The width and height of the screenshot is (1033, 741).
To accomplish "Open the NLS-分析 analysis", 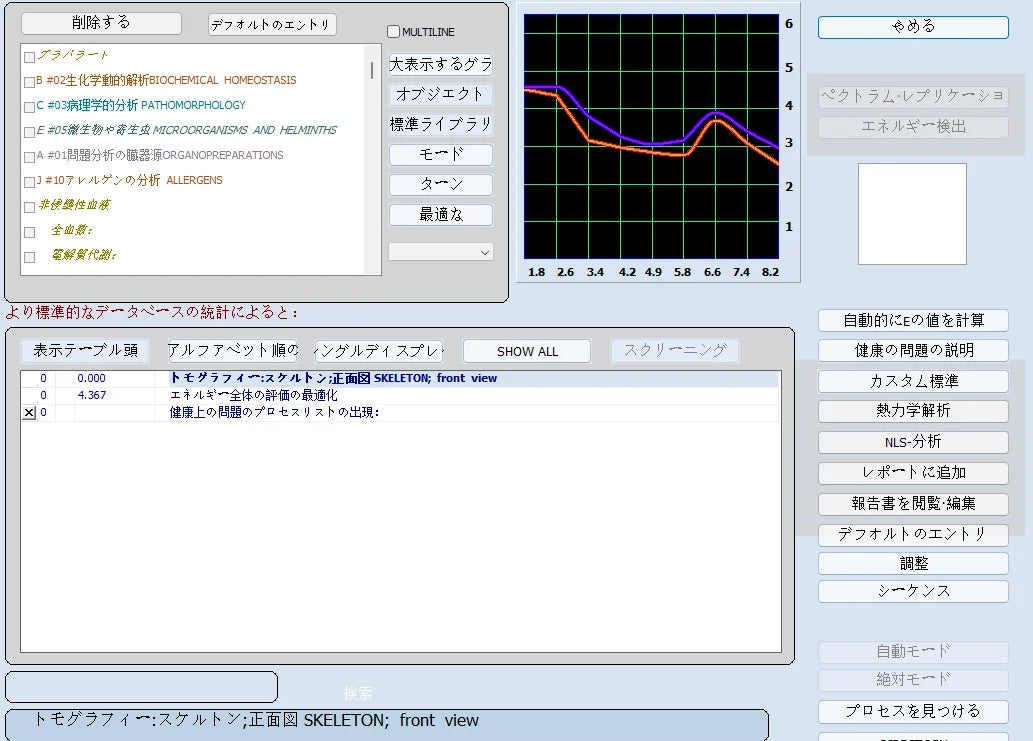I will (912, 442).
